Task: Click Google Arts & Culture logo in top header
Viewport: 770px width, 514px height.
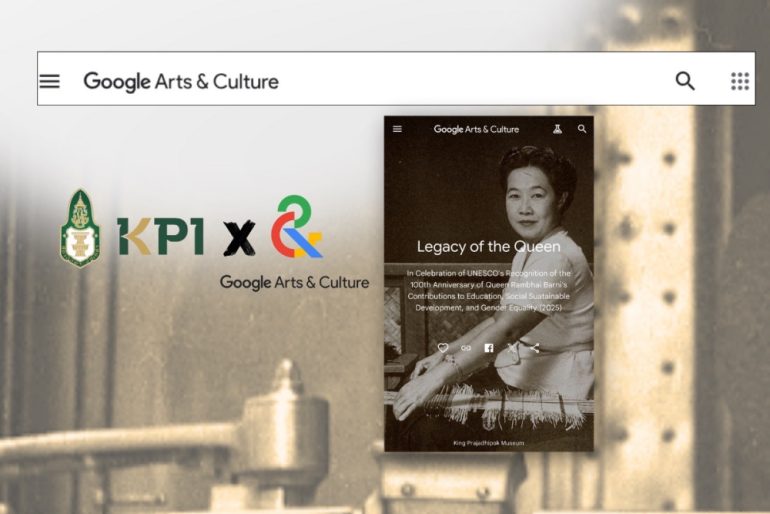Action: point(181,81)
